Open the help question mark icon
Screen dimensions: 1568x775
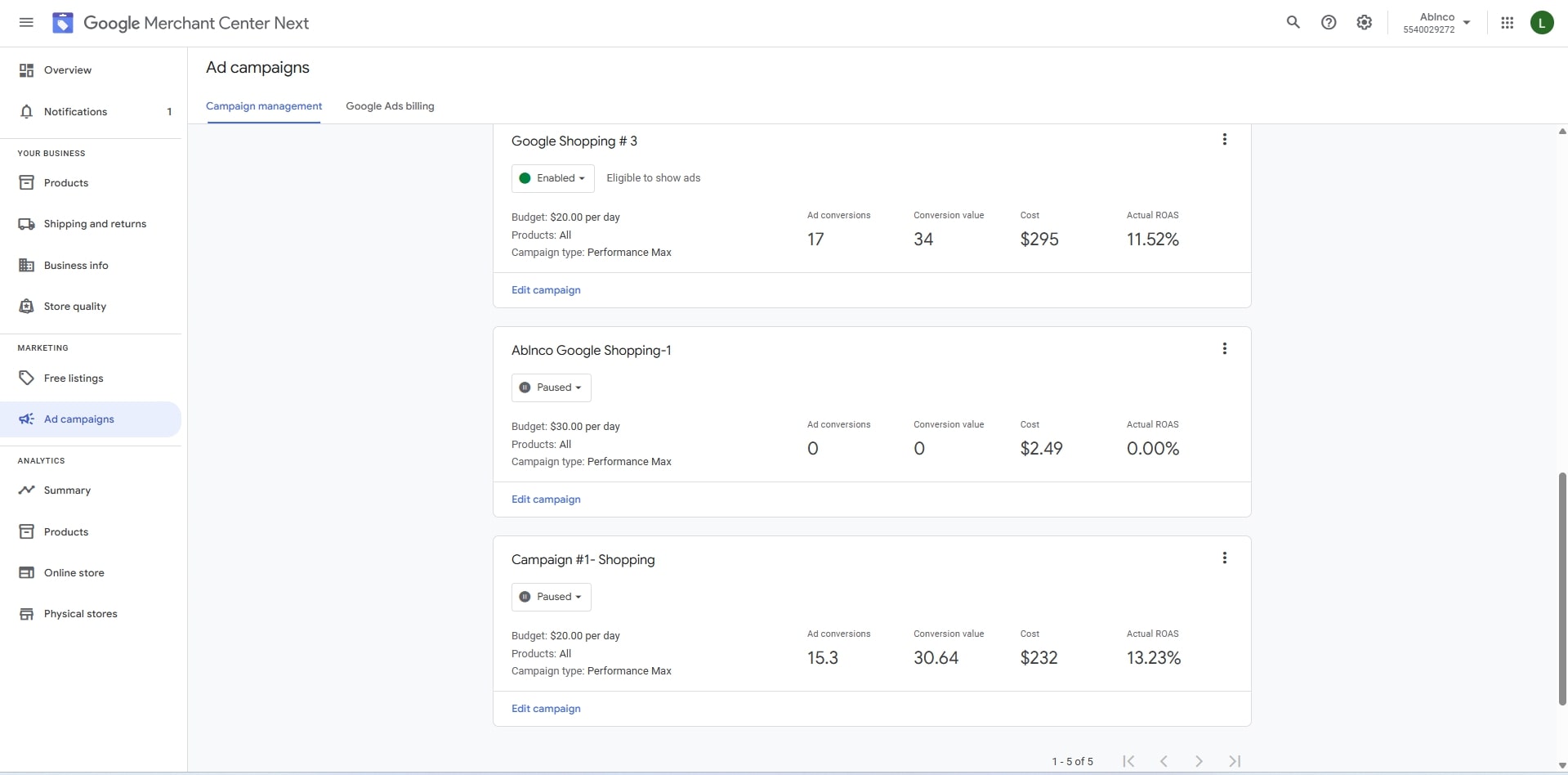click(x=1329, y=23)
